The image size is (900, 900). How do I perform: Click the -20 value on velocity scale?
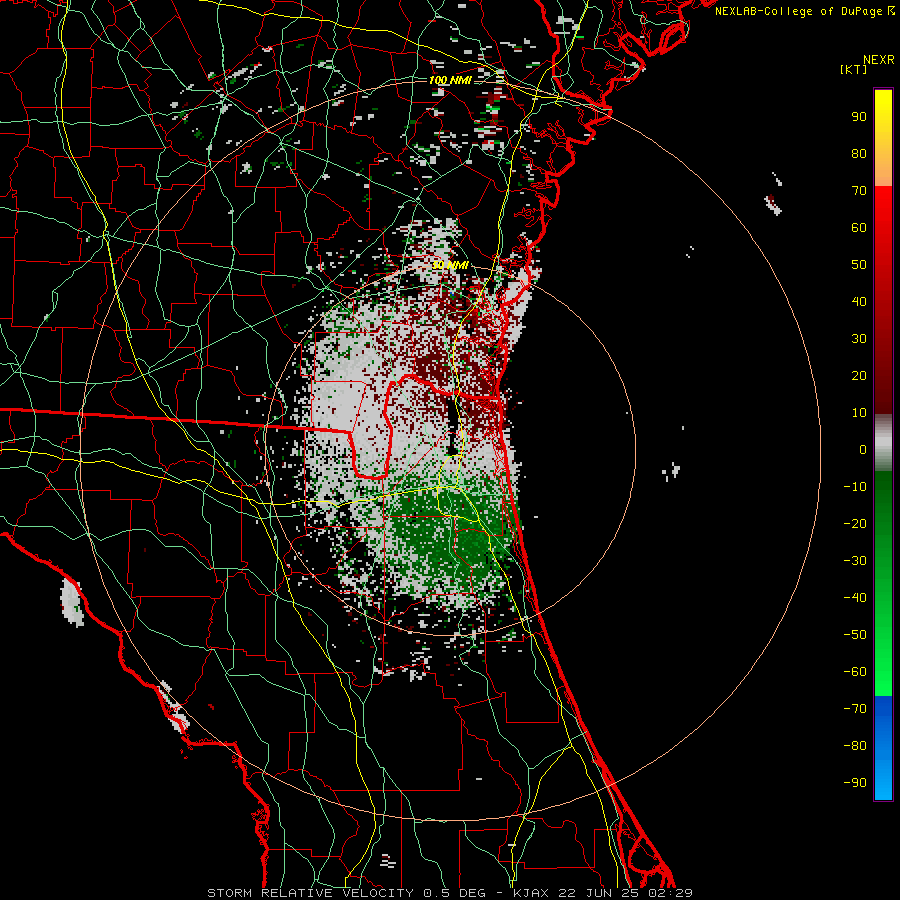855,524
